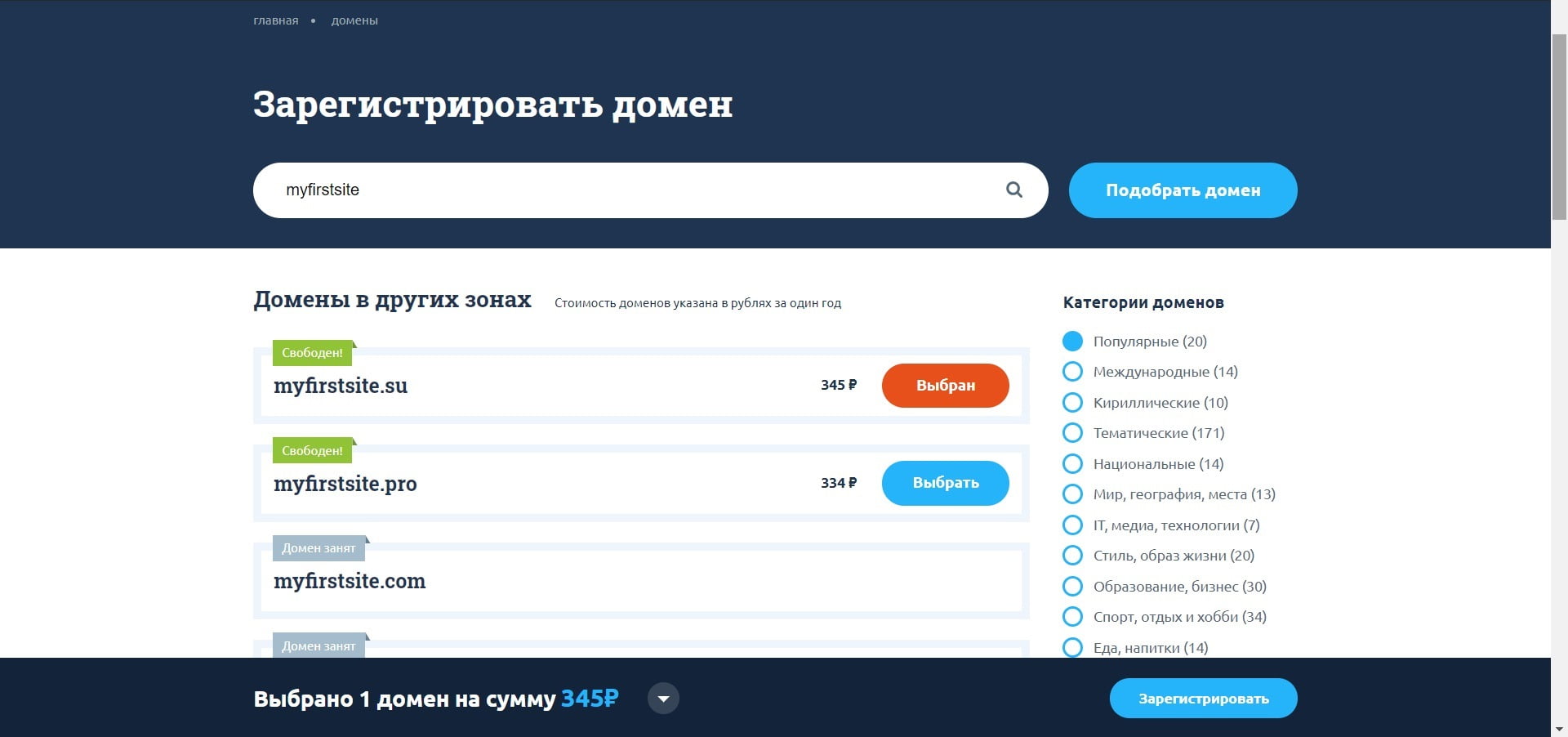
Task: Click the Зарегистрировать button
Action: tap(1203, 699)
